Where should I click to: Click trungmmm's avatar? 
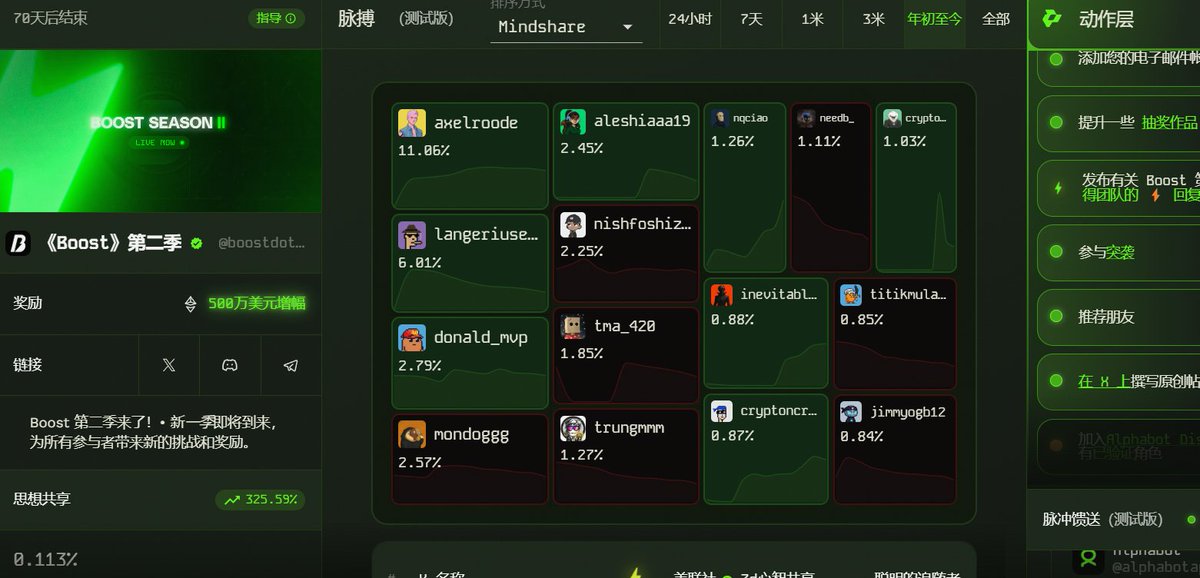click(573, 428)
